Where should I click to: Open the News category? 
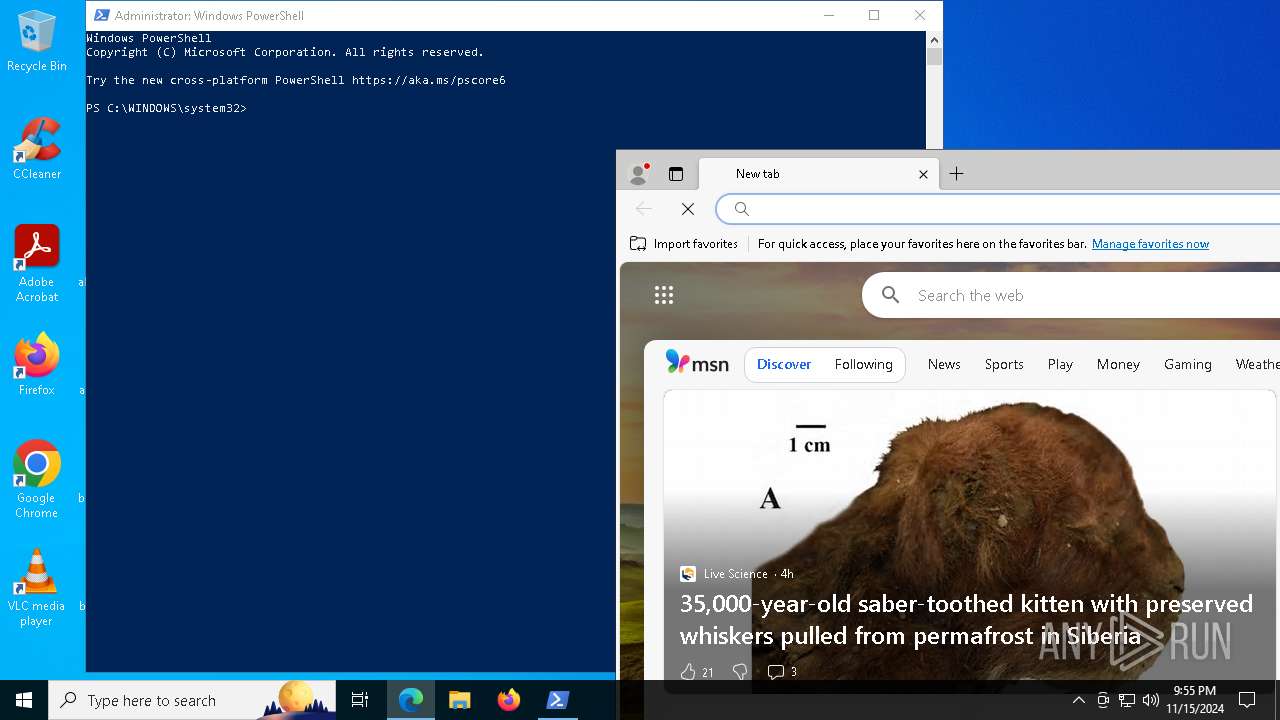point(944,365)
